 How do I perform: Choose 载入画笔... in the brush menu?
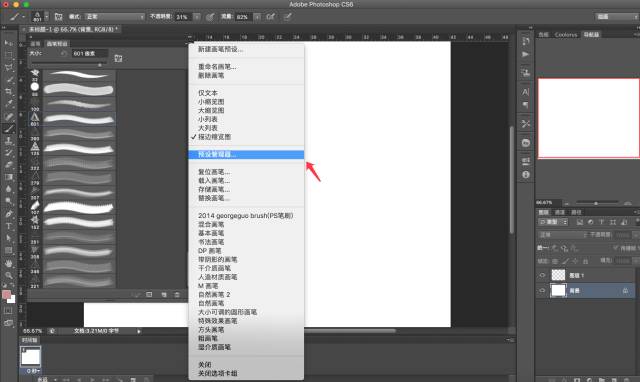[x=214, y=180]
